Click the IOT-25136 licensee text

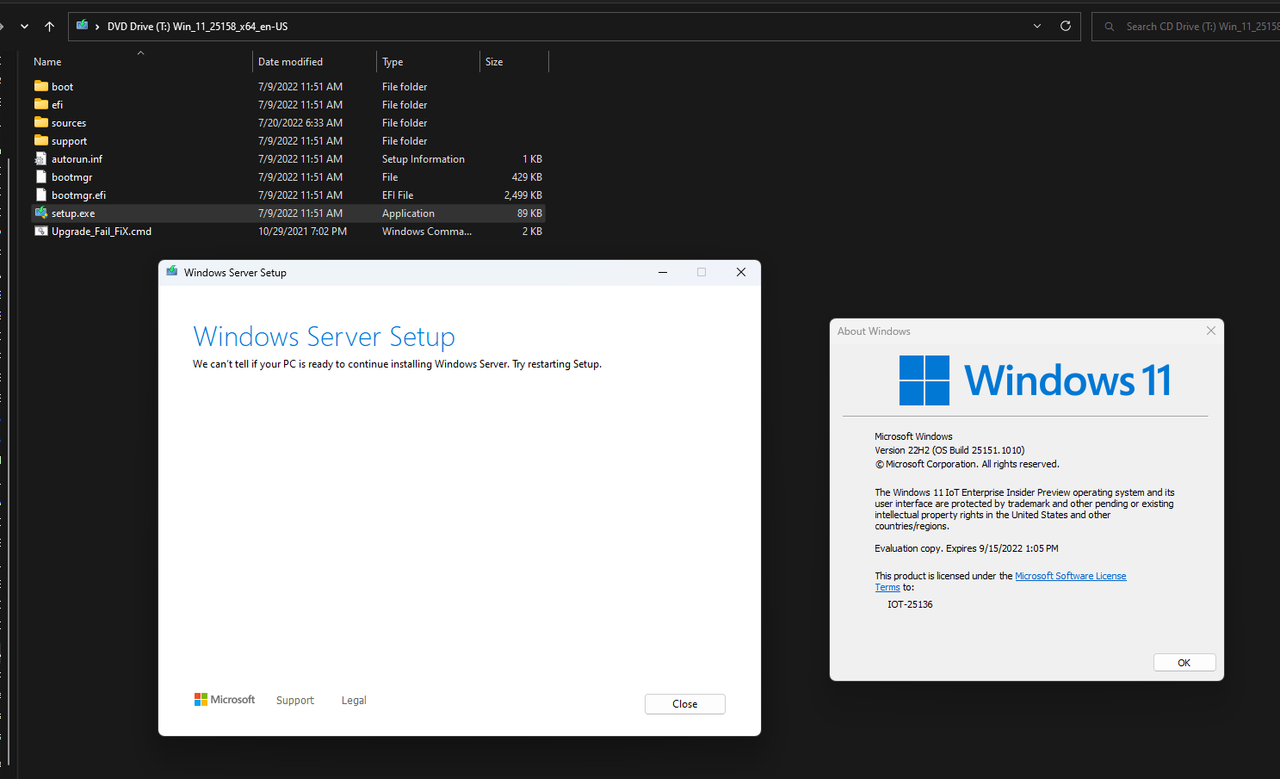[910, 605]
